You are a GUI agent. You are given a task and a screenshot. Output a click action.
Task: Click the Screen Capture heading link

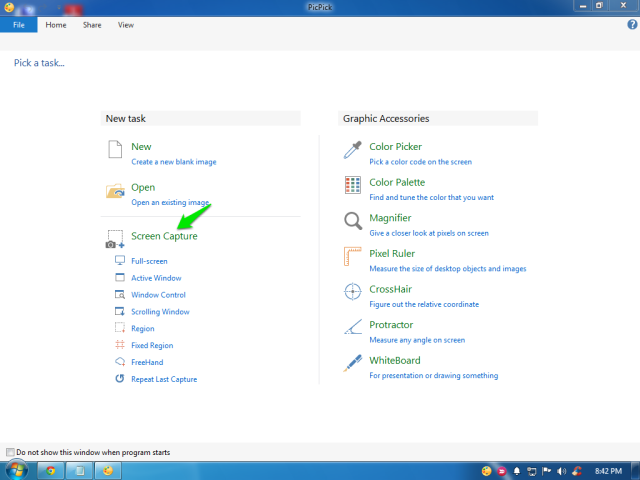point(164,236)
